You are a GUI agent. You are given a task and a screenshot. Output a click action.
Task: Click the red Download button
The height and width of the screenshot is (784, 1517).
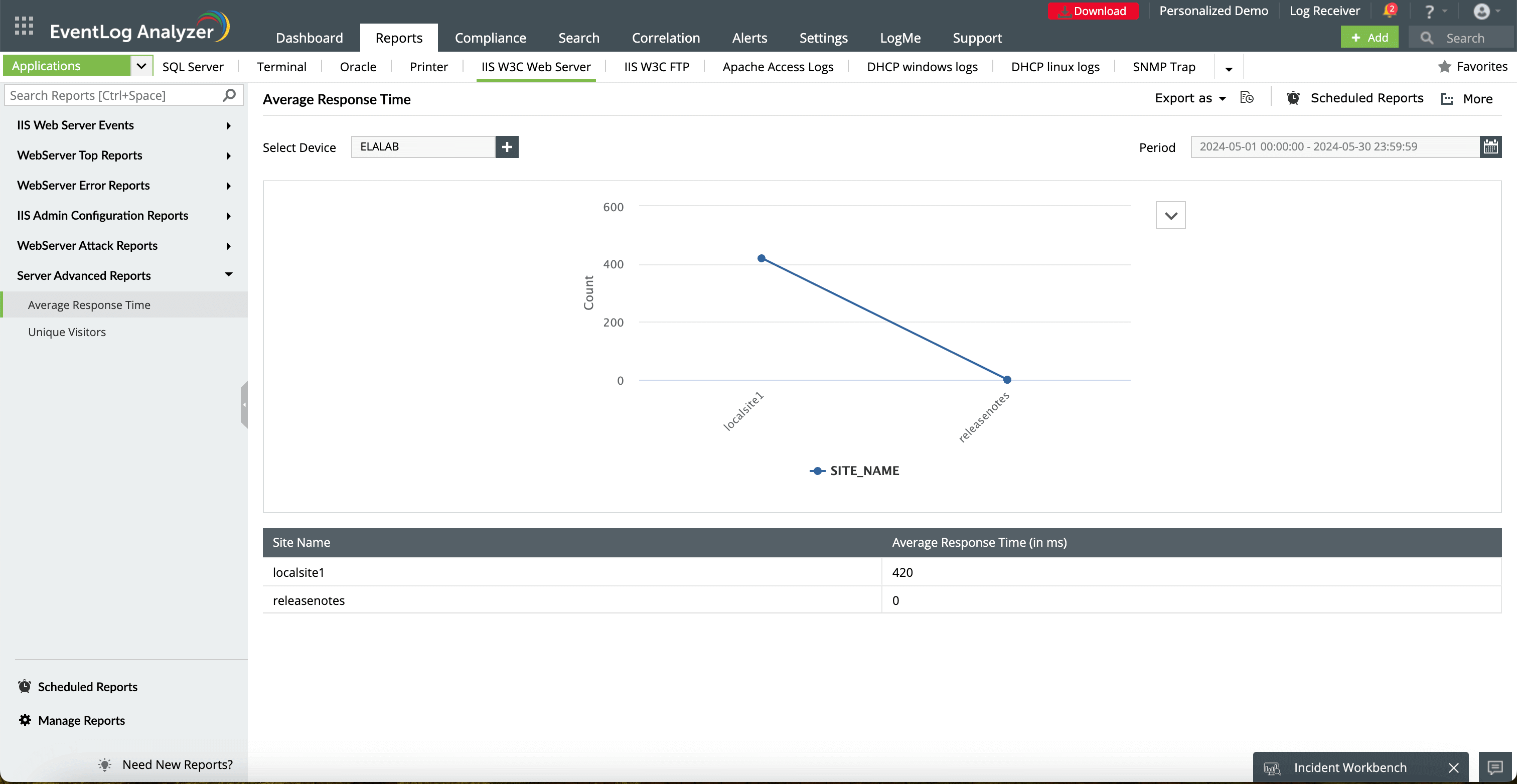point(1093,11)
